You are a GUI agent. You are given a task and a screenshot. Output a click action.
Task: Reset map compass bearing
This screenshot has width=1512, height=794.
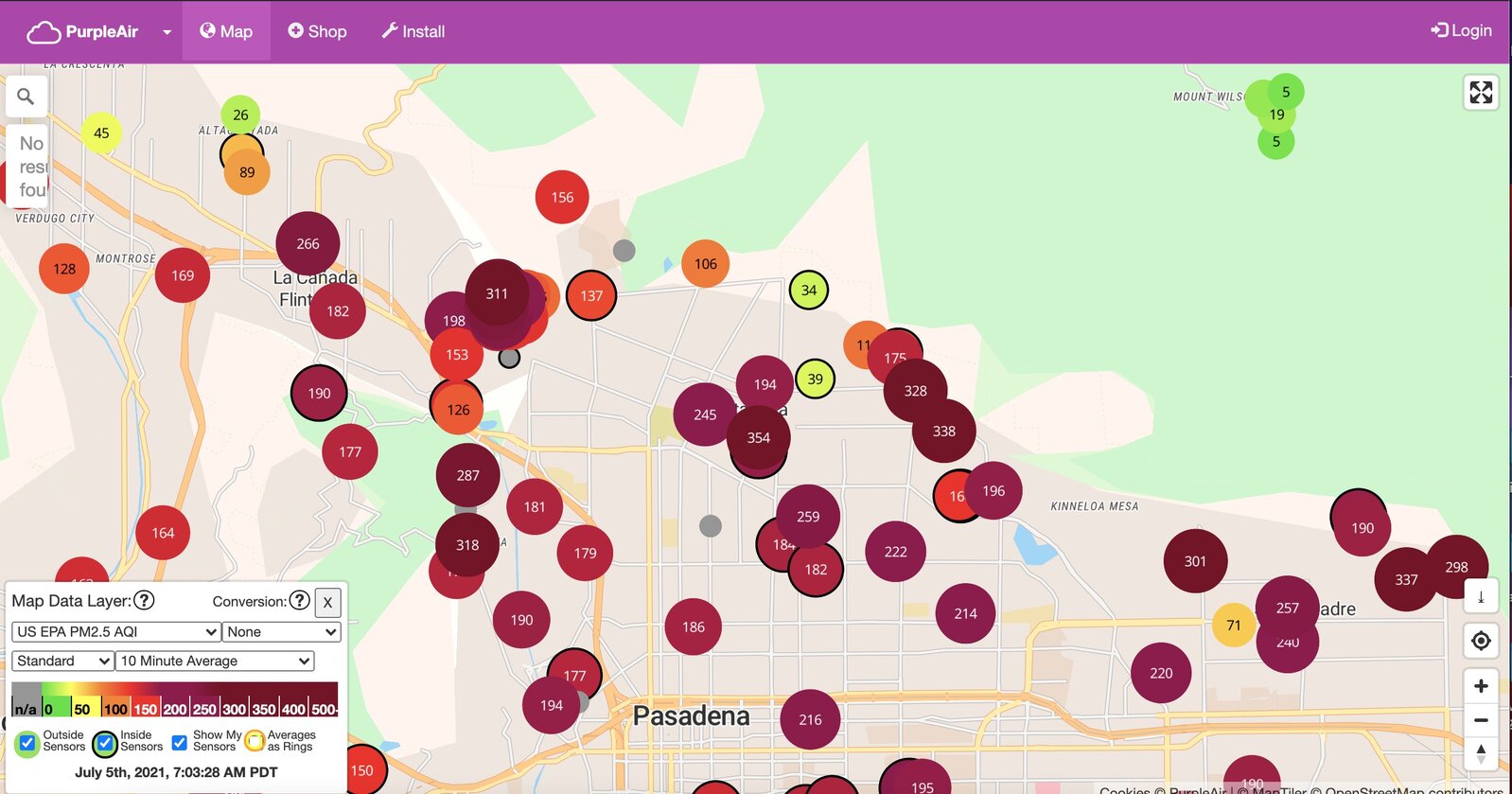pyautogui.click(x=1481, y=754)
